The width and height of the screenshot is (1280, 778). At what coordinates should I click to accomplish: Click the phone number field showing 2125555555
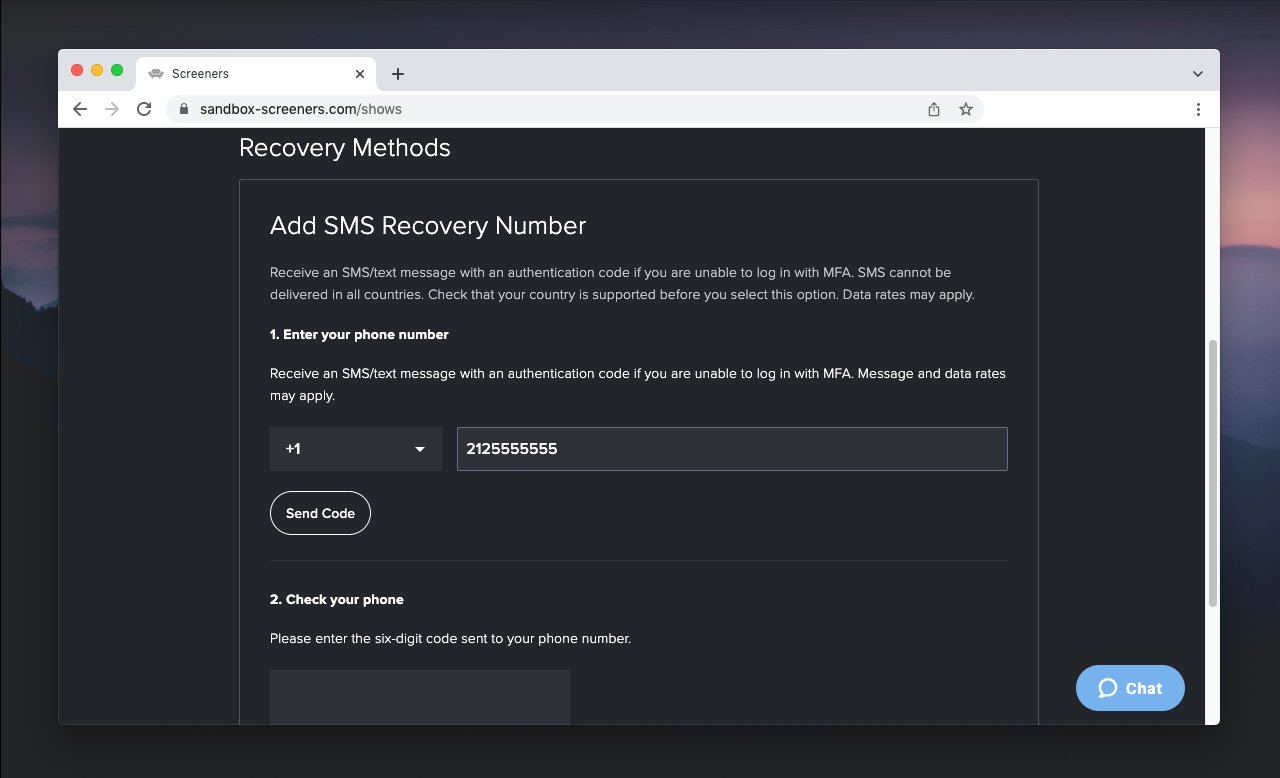(731, 449)
